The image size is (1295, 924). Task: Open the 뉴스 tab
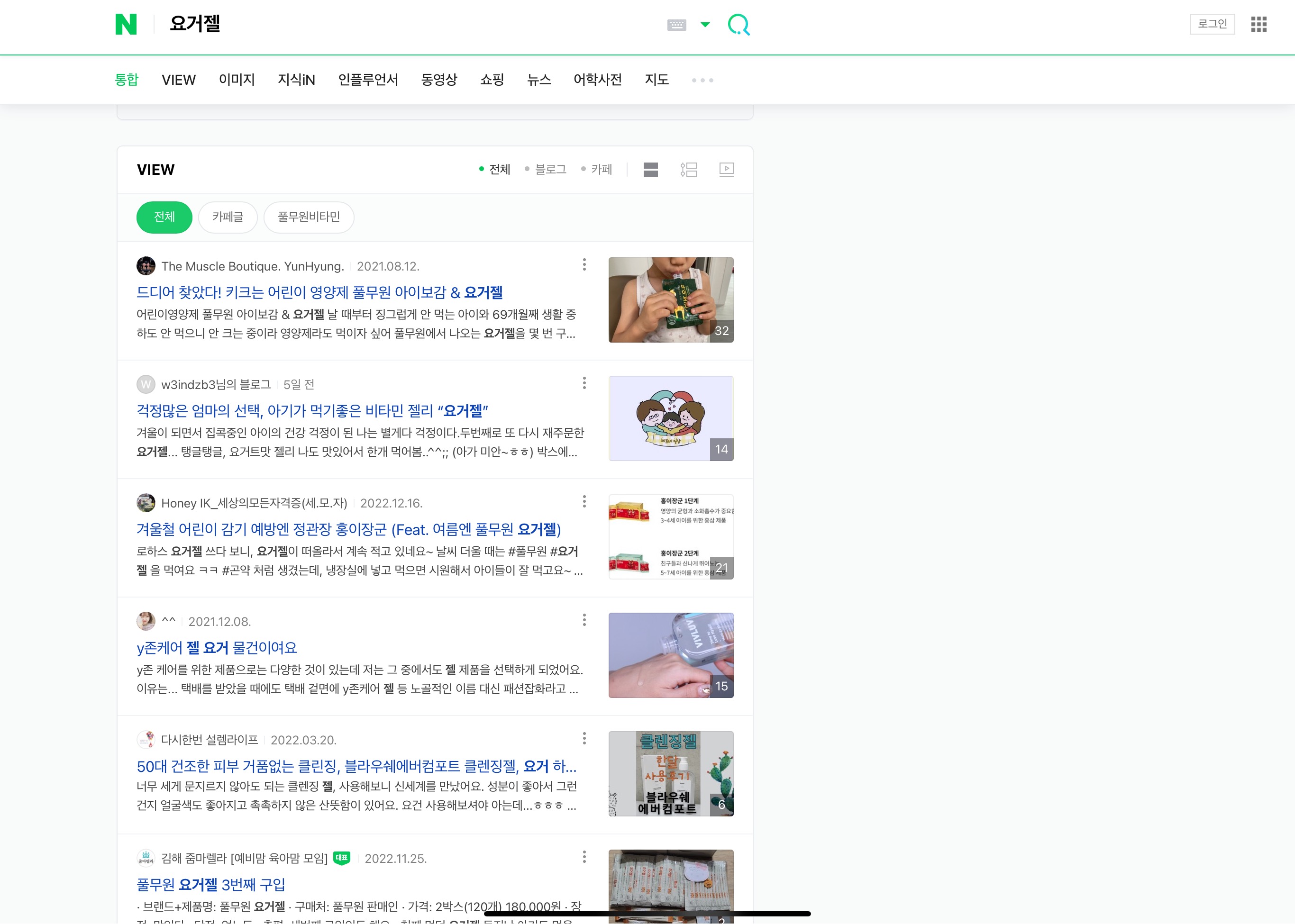coord(538,80)
